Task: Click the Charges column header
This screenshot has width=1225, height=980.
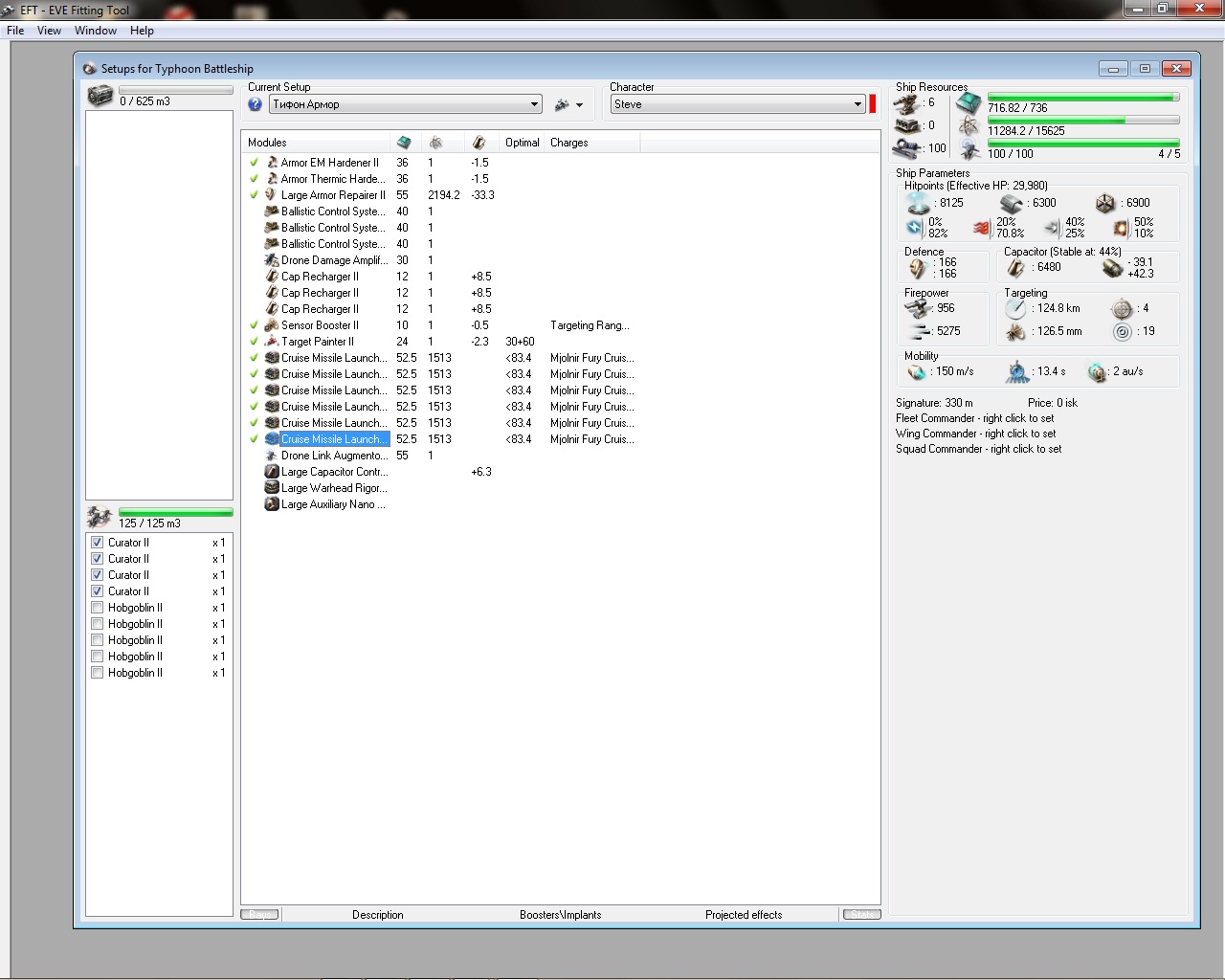Action: click(x=592, y=143)
